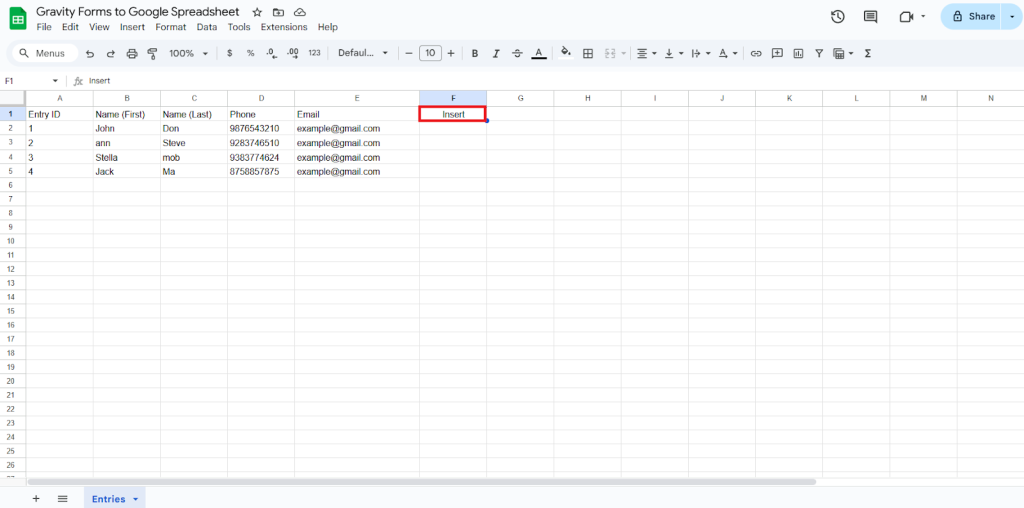Open the Edit menu
The image size is (1024, 508).
(x=70, y=27)
